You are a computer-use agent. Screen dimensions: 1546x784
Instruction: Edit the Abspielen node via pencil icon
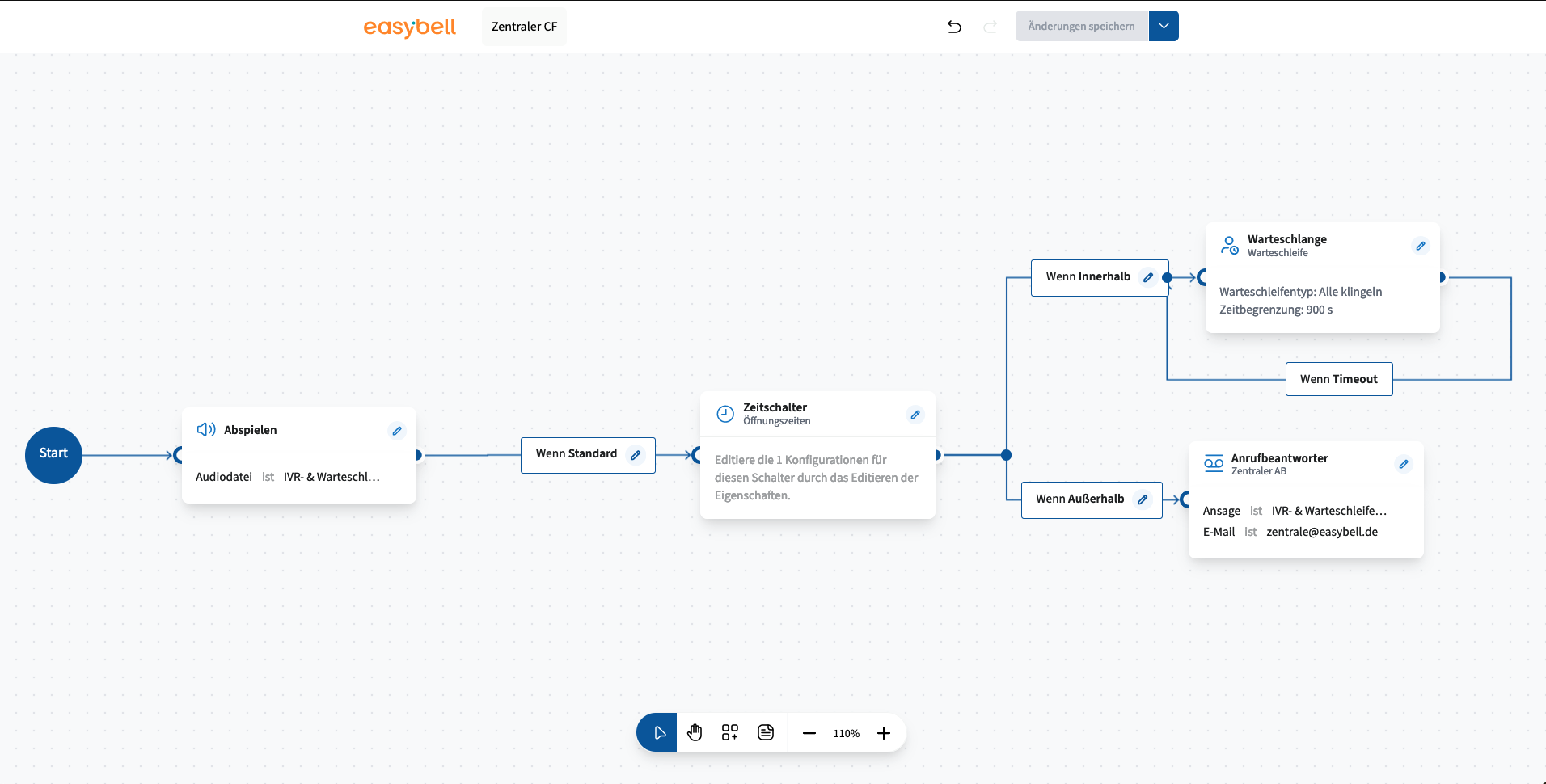click(396, 430)
